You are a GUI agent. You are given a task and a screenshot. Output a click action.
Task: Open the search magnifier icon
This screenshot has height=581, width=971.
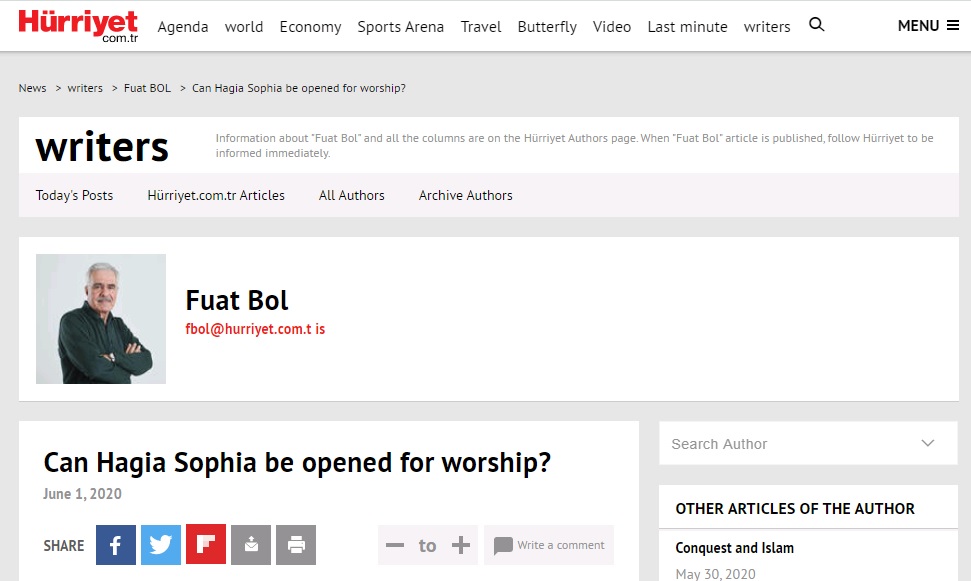click(817, 25)
